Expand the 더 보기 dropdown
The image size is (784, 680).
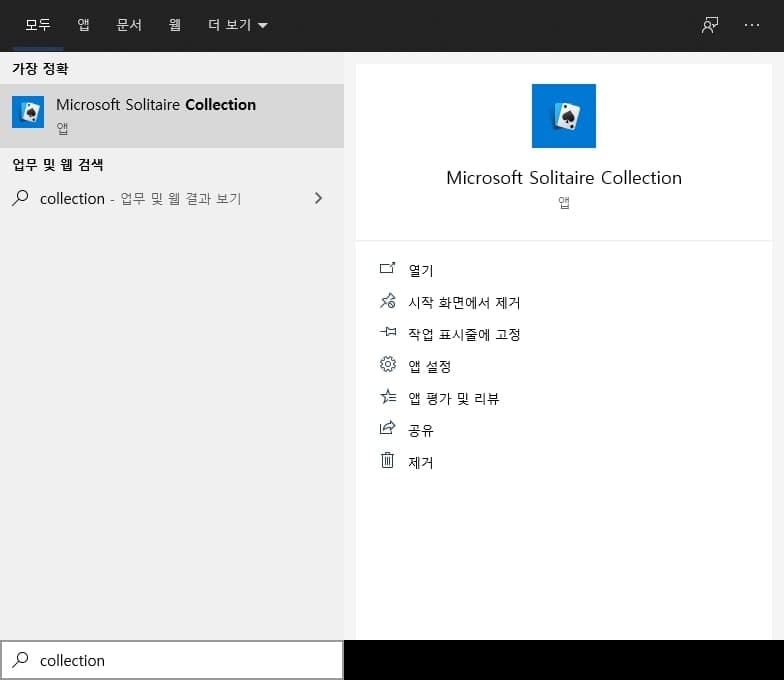click(x=238, y=24)
